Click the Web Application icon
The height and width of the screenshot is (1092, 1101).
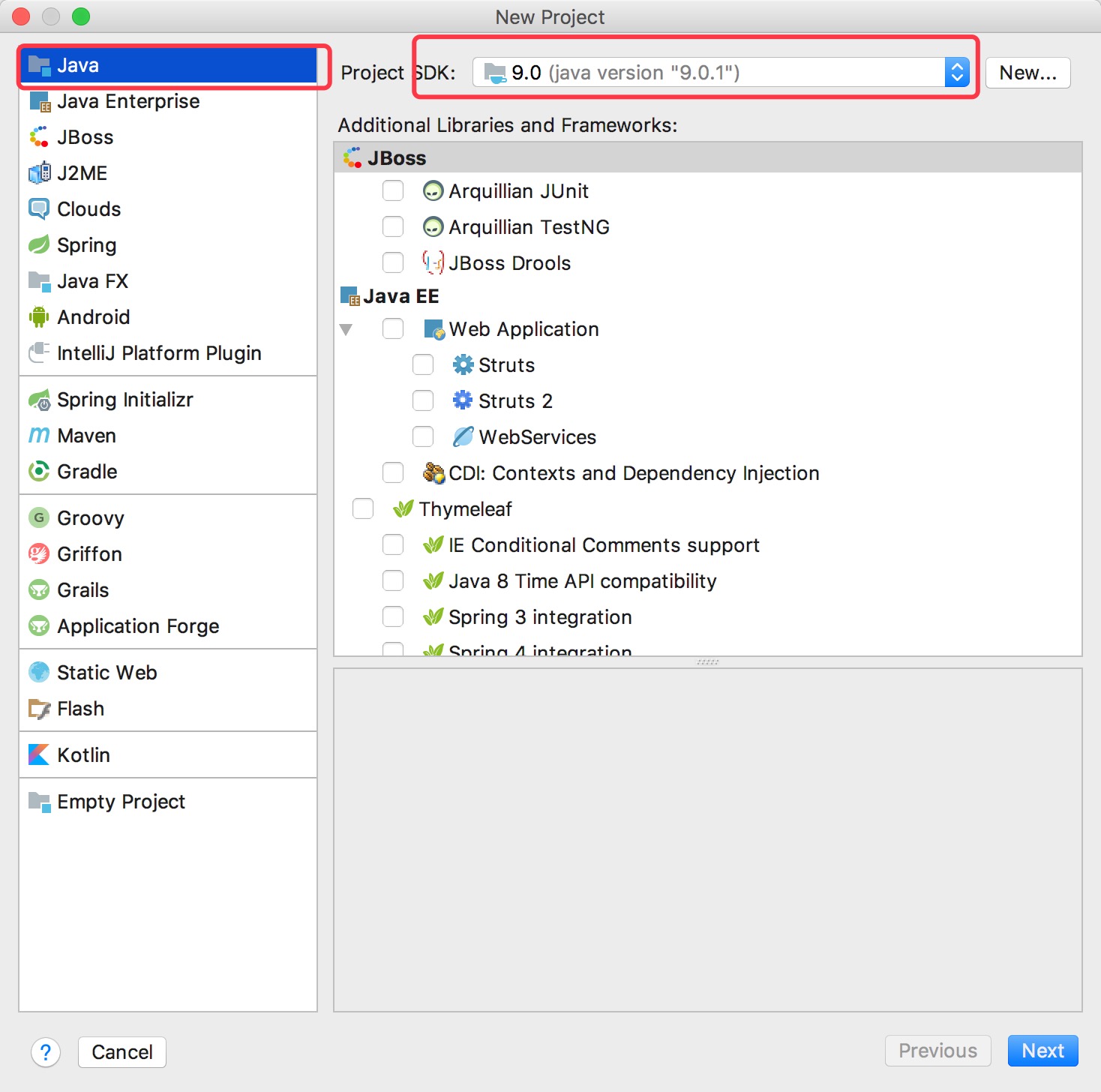pyautogui.click(x=434, y=329)
